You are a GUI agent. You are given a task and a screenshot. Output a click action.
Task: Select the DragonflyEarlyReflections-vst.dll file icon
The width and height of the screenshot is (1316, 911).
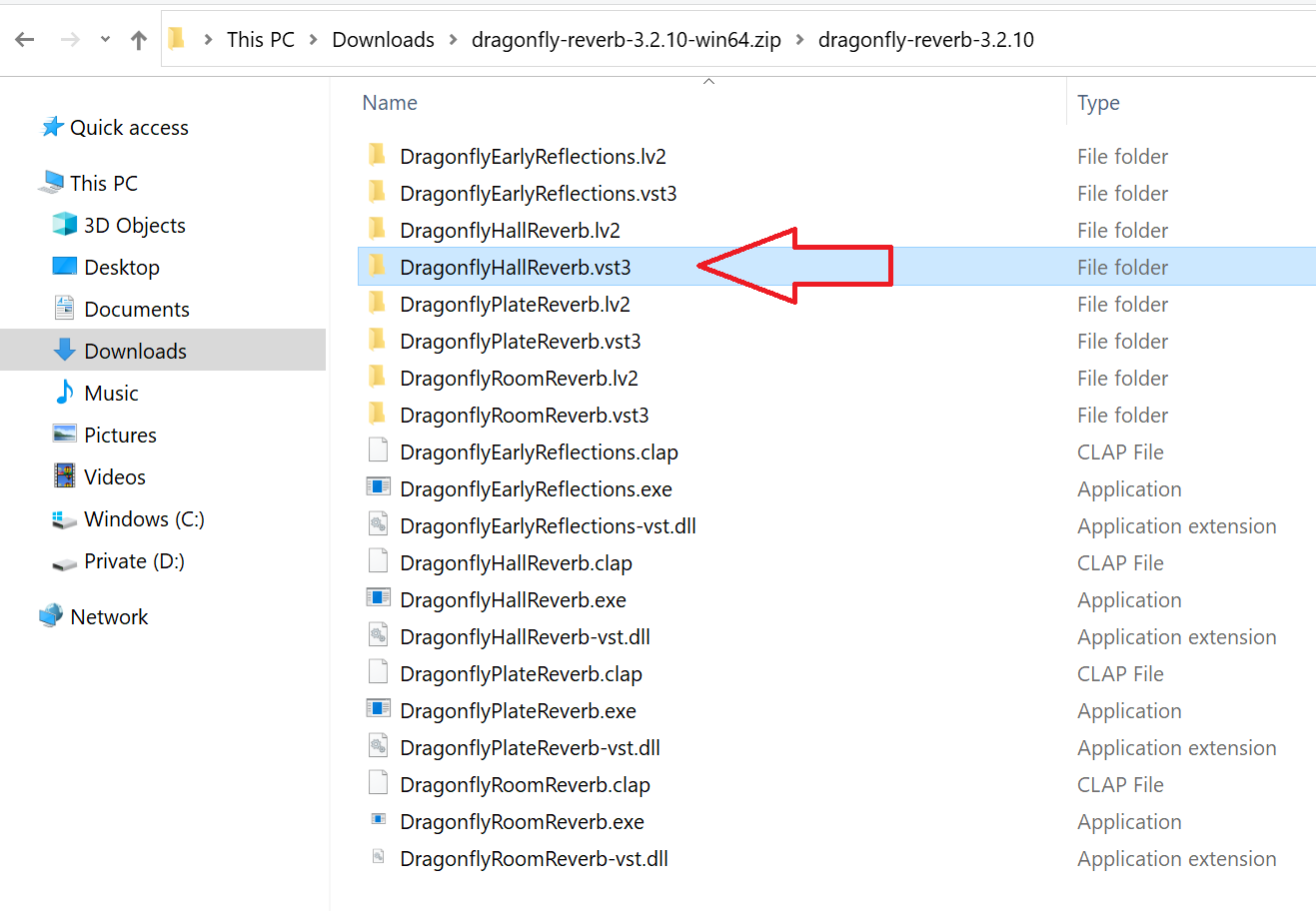[x=378, y=525]
